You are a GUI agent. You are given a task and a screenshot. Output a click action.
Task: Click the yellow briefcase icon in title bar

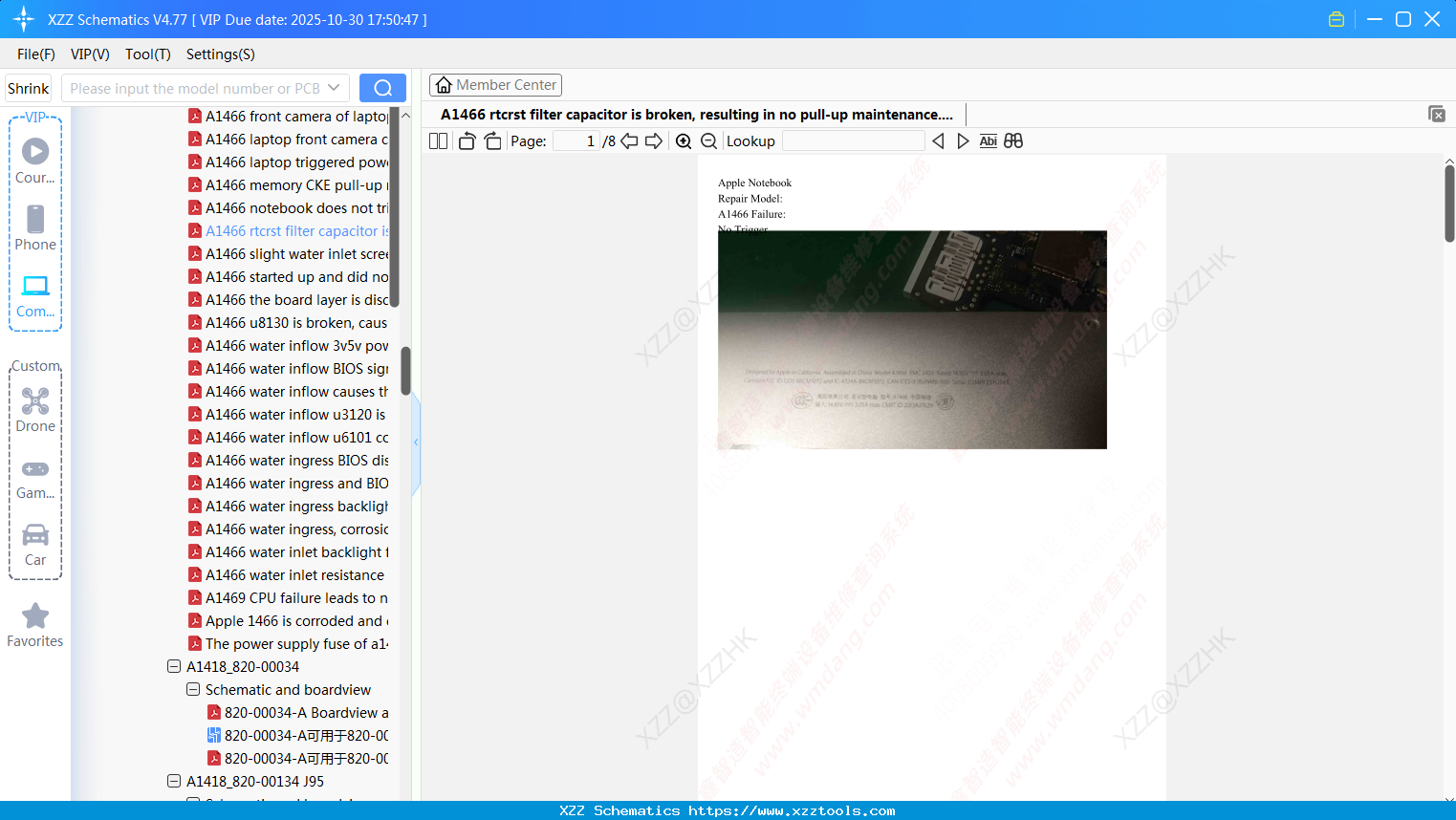pos(1336,19)
